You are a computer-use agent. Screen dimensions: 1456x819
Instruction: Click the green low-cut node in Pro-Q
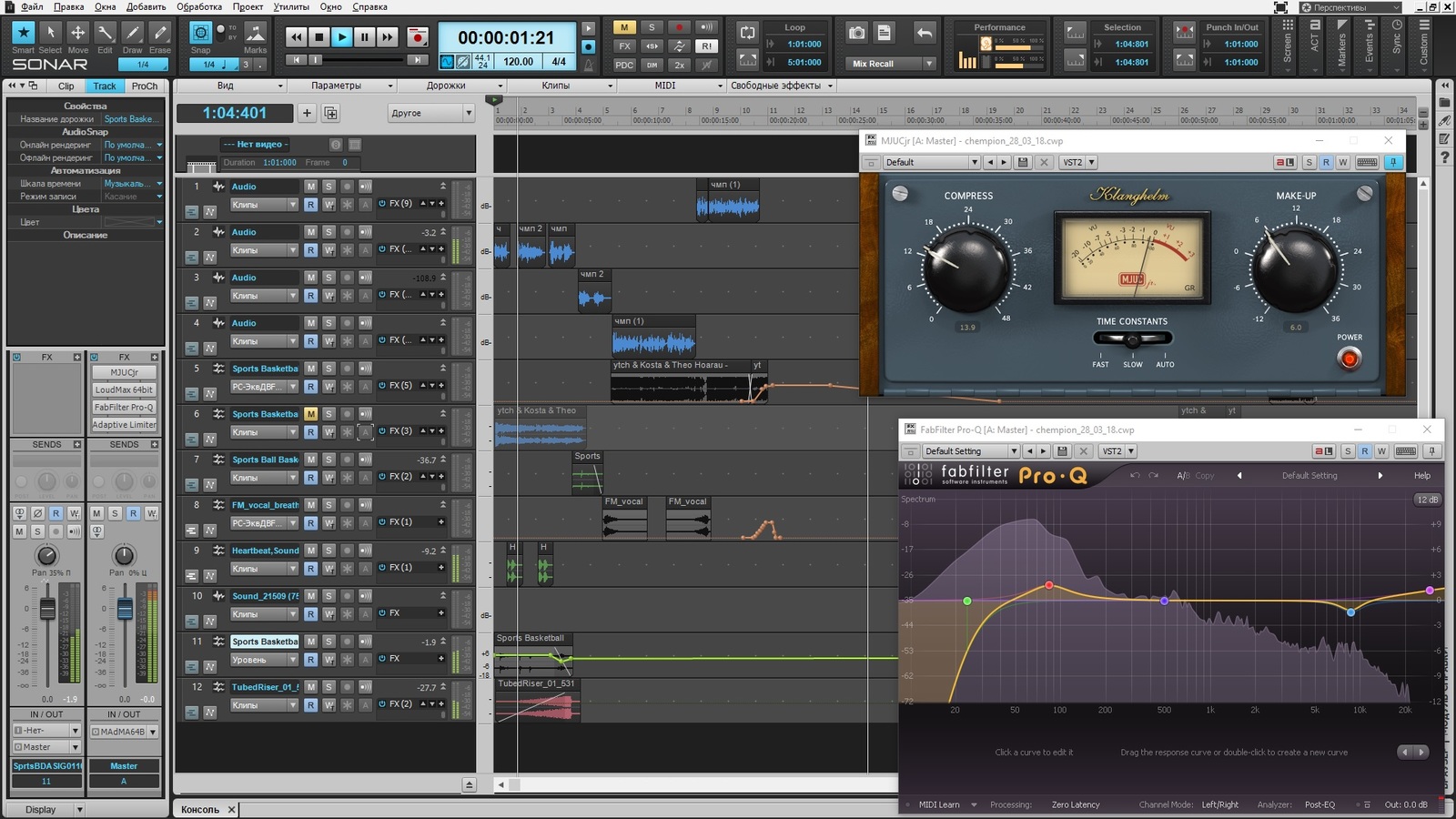pyautogui.click(x=967, y=601)
